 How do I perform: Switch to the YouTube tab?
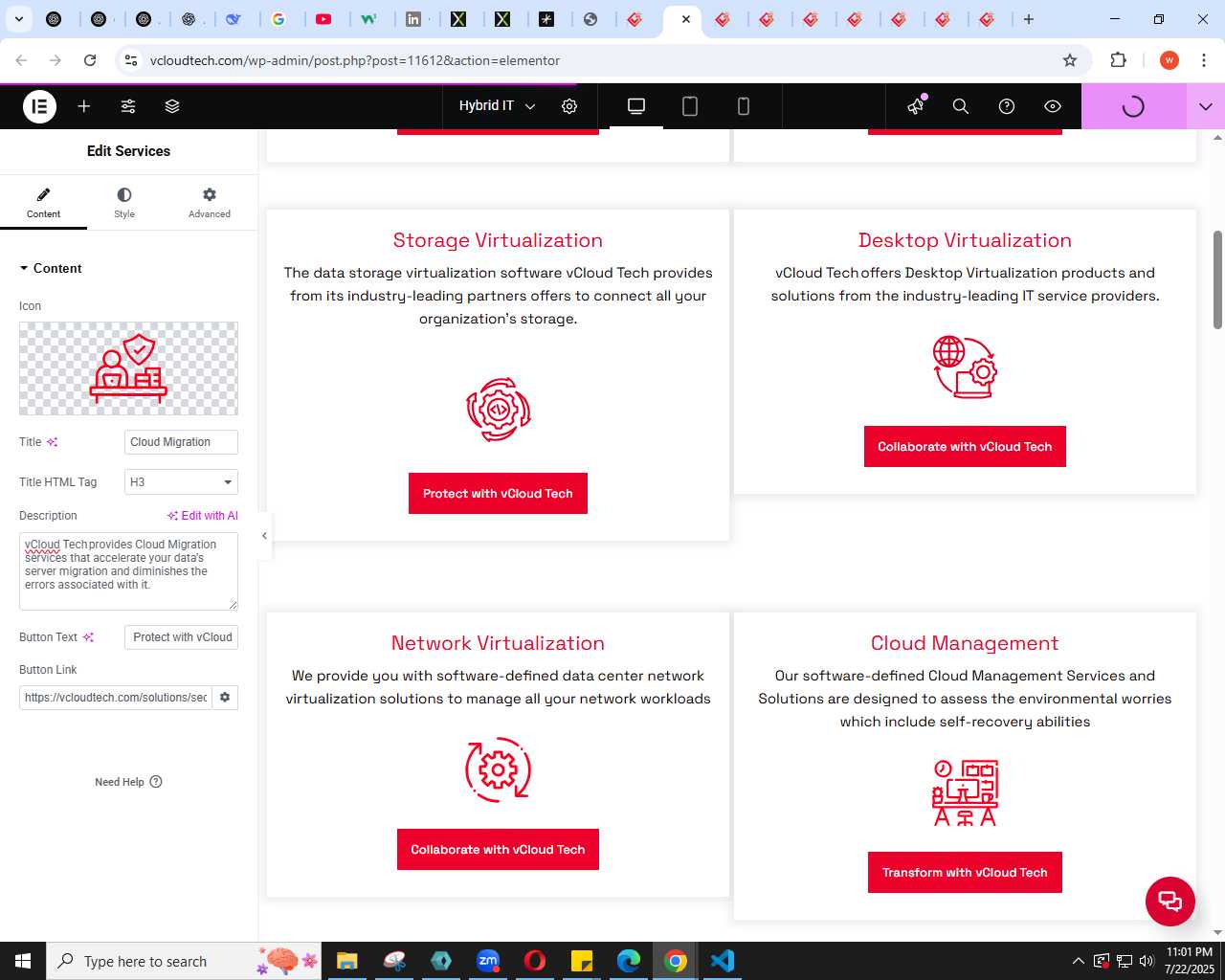(323, 19)
